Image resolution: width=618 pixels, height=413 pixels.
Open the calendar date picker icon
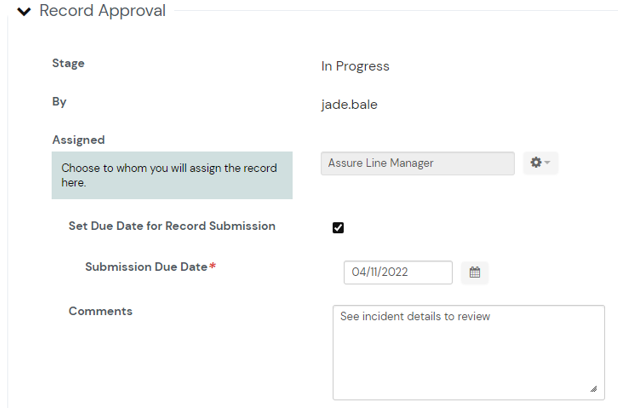click(x=475, y=272)
